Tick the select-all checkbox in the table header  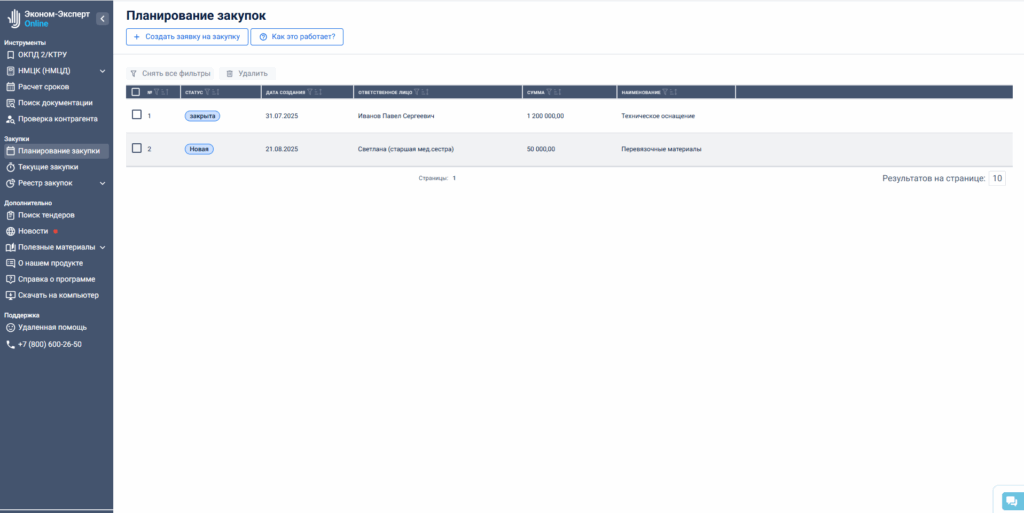(x=136, y=92)
